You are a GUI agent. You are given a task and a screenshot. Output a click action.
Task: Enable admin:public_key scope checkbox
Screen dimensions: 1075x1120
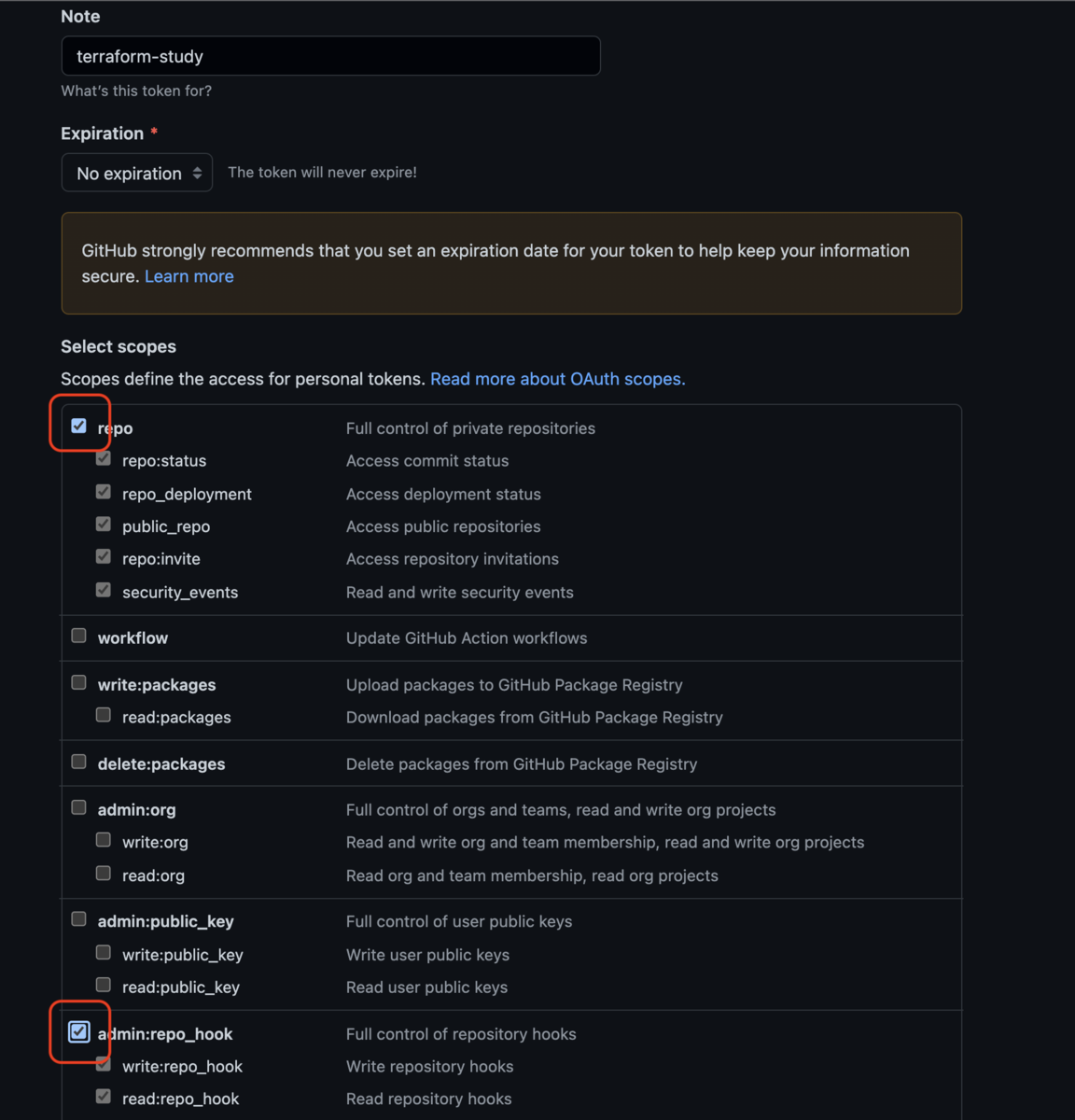(x=79, y=919)
